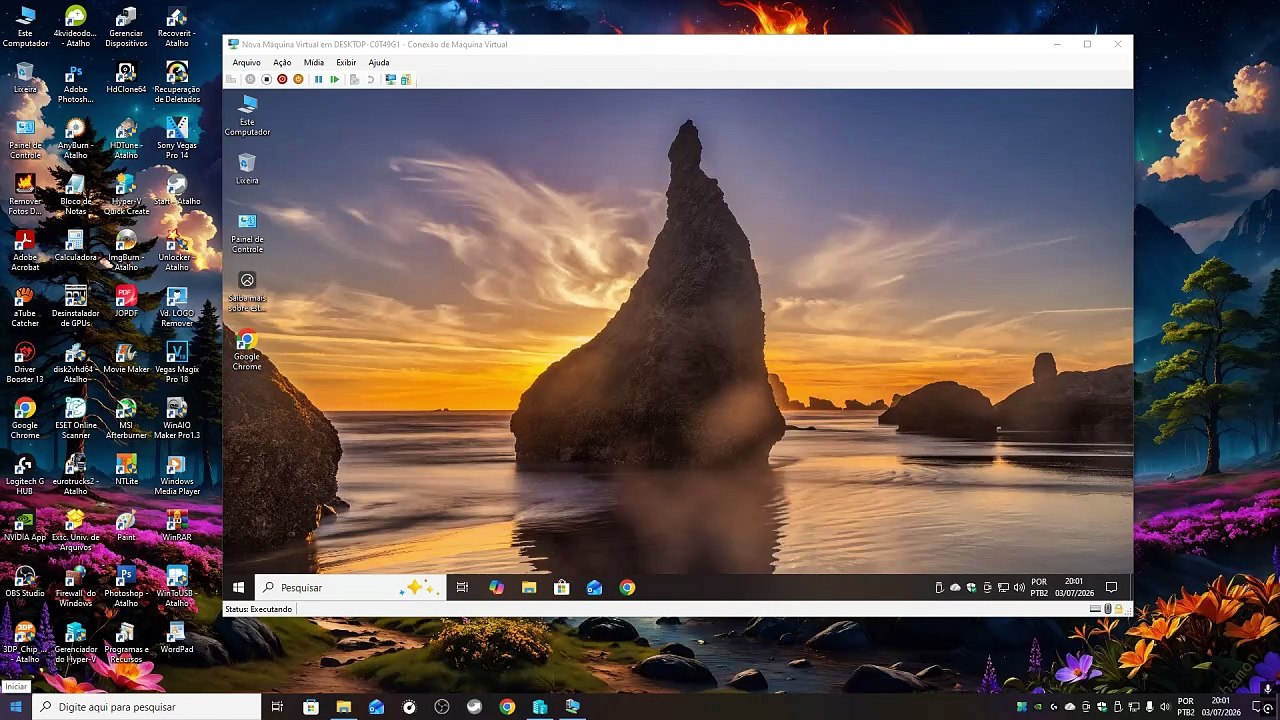Click the lock icon in VM status bar
The image size is (1280, 720).
tap(1118, 609)
